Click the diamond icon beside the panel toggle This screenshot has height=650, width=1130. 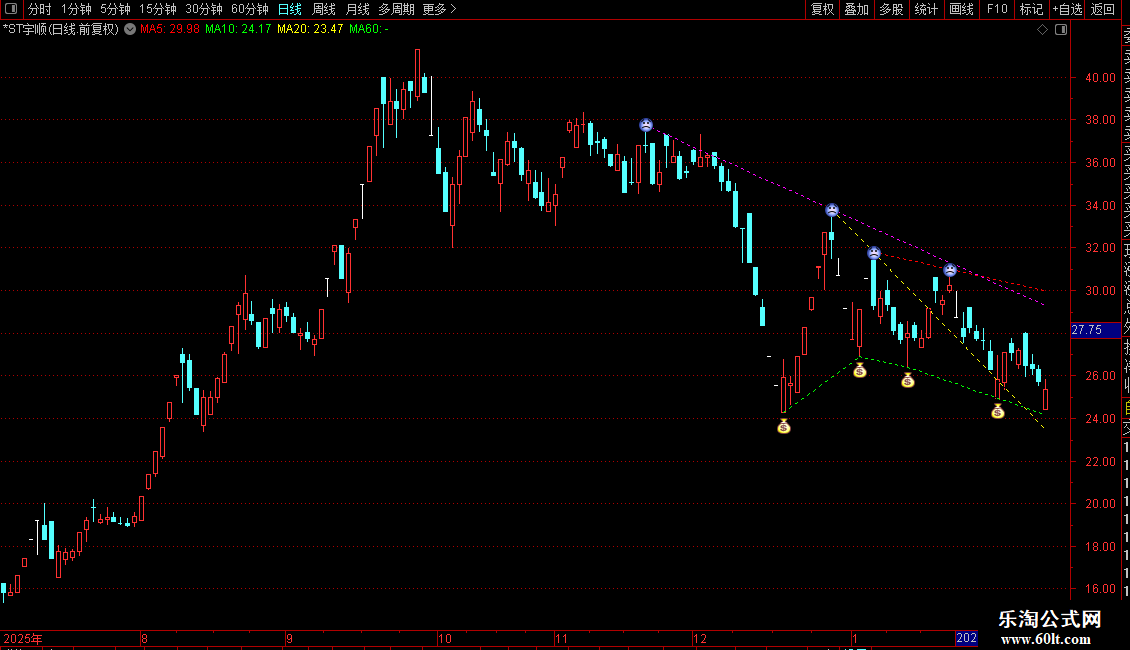1042,30
